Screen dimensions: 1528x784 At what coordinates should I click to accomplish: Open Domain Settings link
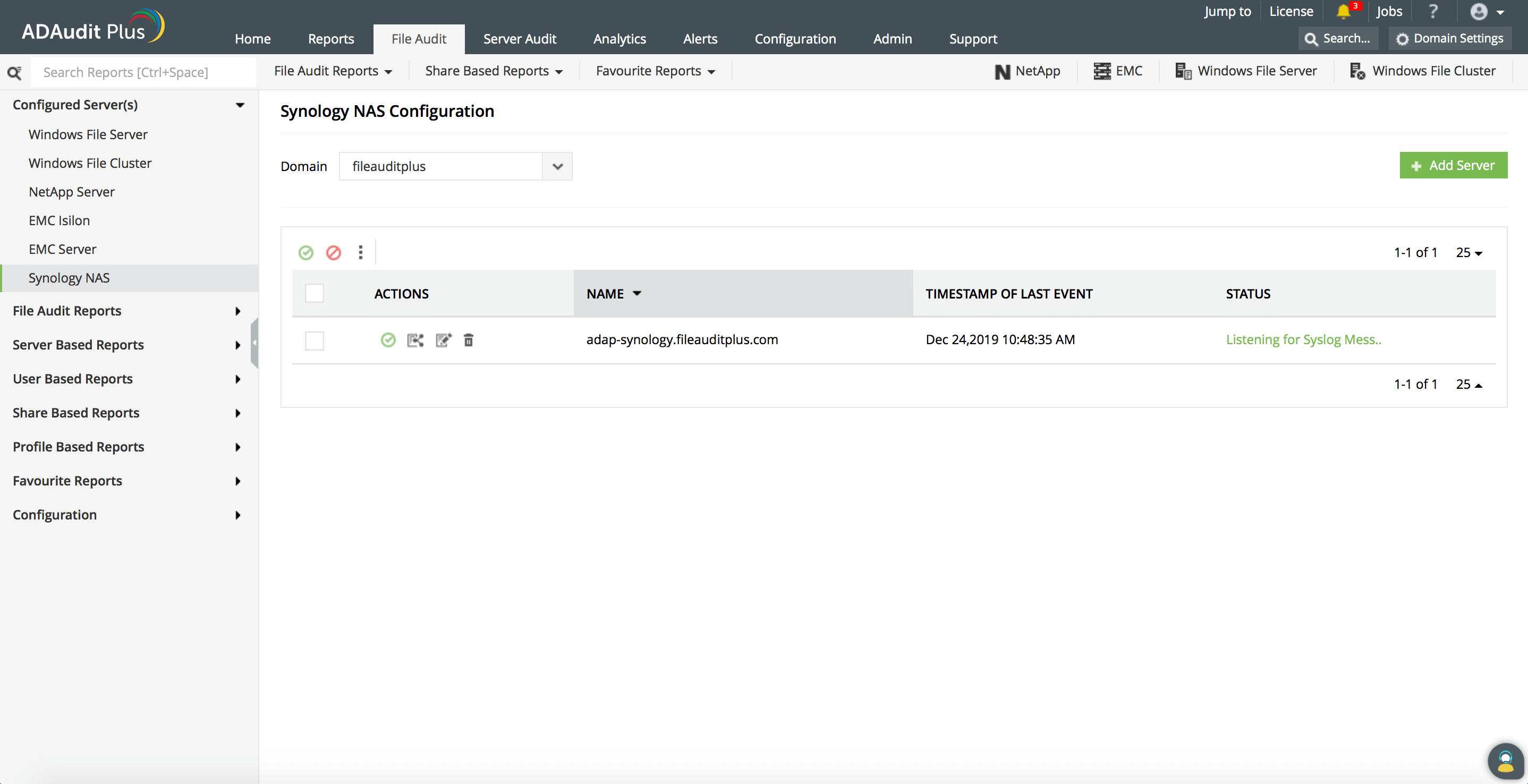(1450, 39)
